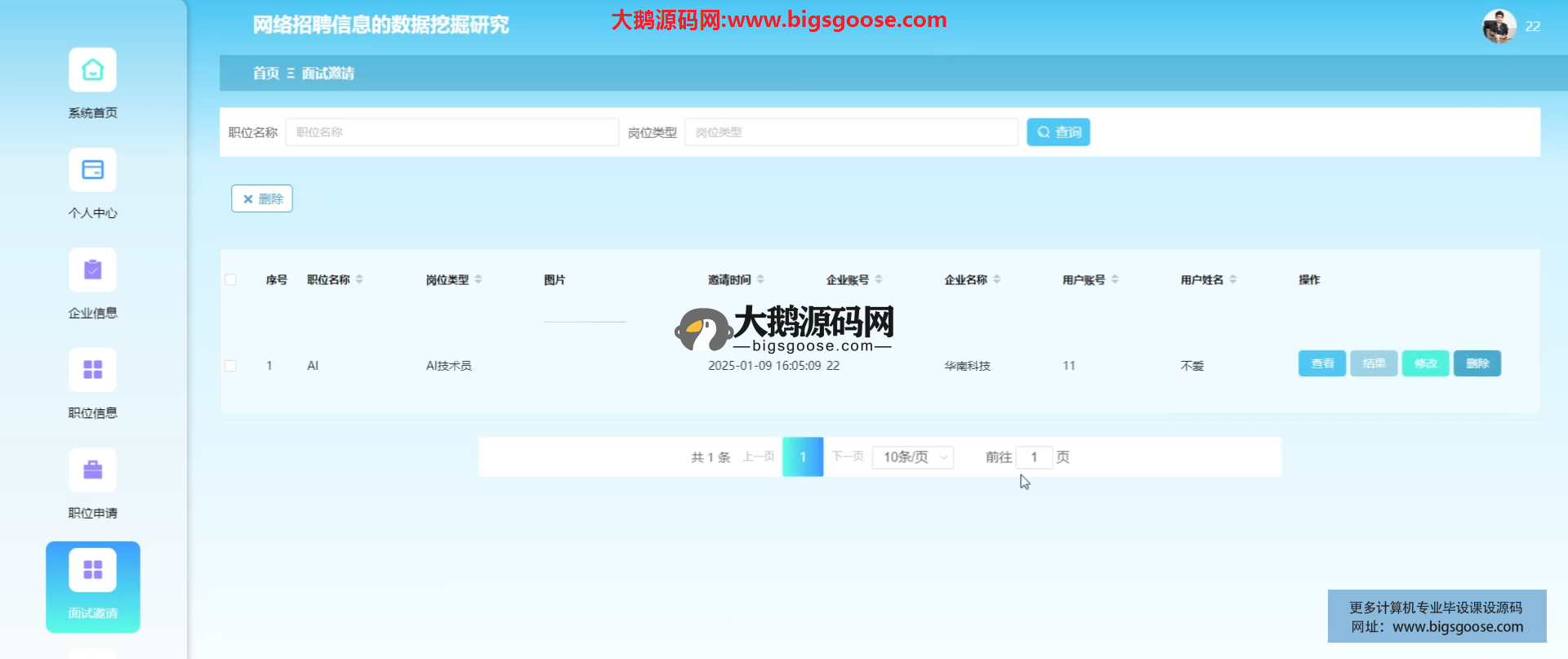Screen dimensions: 1568x659
Task: Click 首页 in the breadcrumb
Action: point(265,73)
